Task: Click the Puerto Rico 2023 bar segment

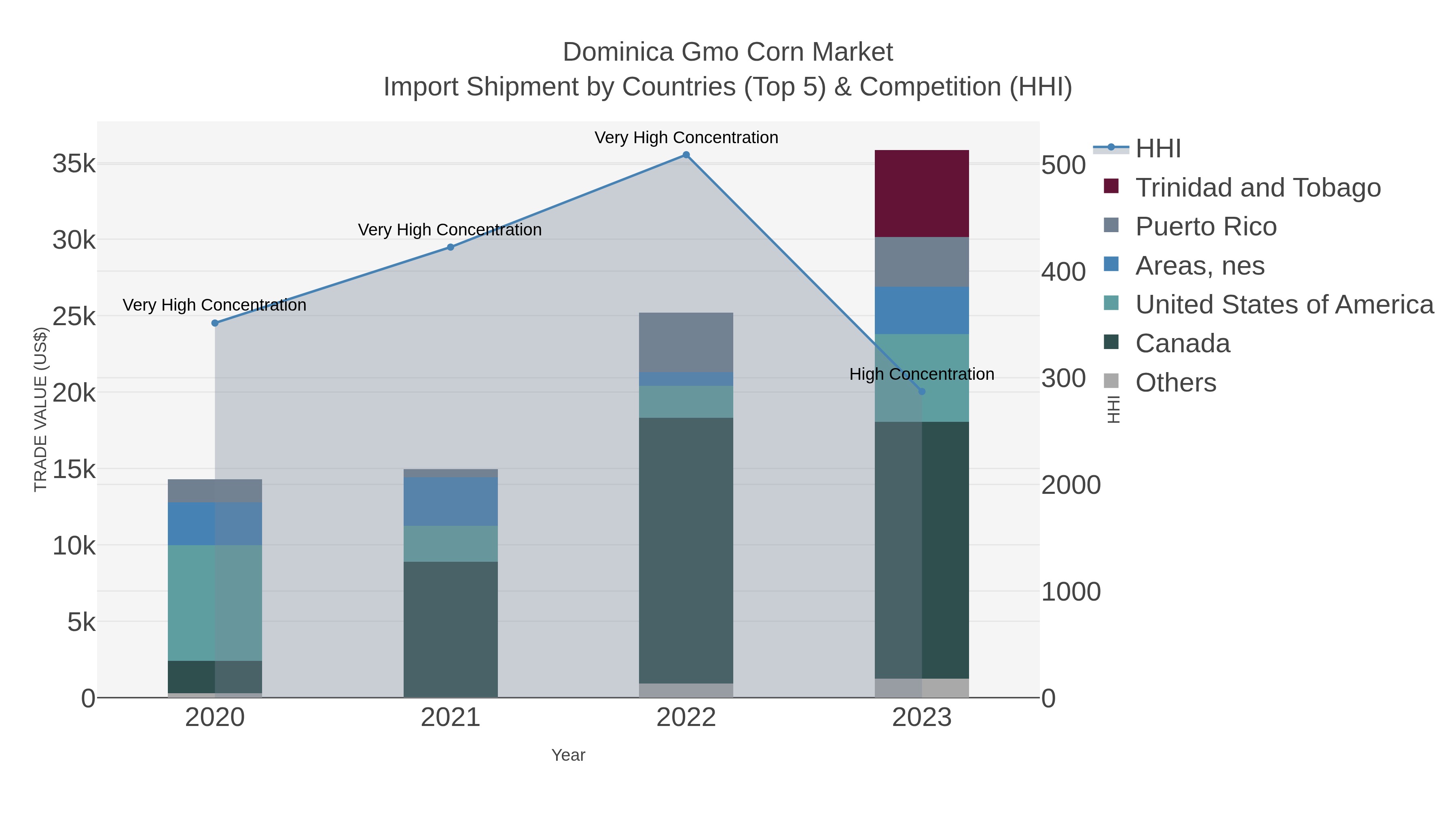Action: pyautogui.click(x=922, y=262)
